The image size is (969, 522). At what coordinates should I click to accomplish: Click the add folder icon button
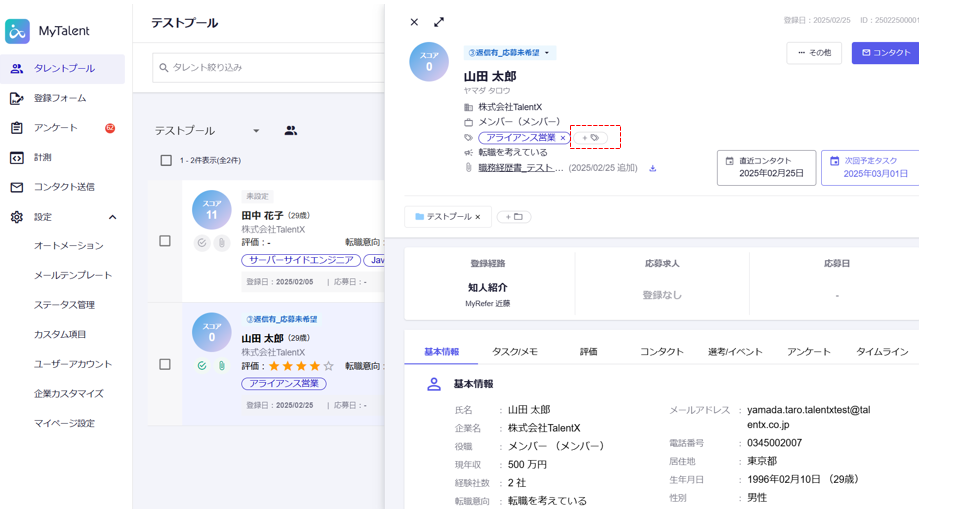tap(512, 217)
